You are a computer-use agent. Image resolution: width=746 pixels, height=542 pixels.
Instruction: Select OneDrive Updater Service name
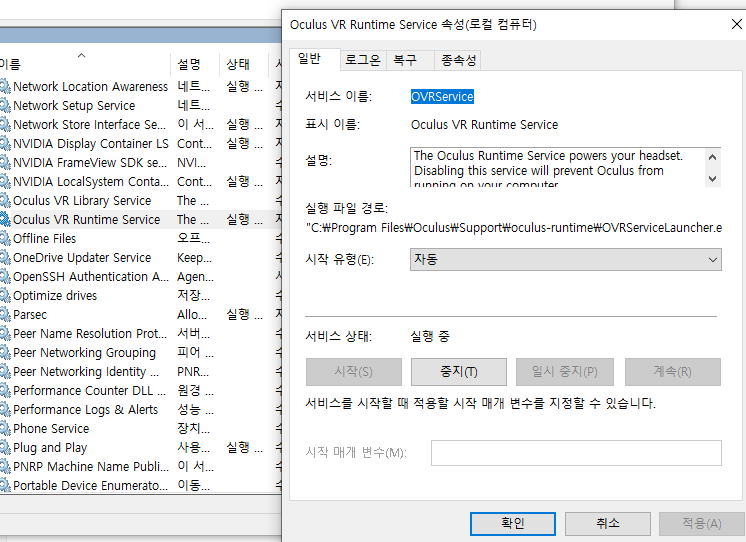pyautogui.click(x=82, y=257)
